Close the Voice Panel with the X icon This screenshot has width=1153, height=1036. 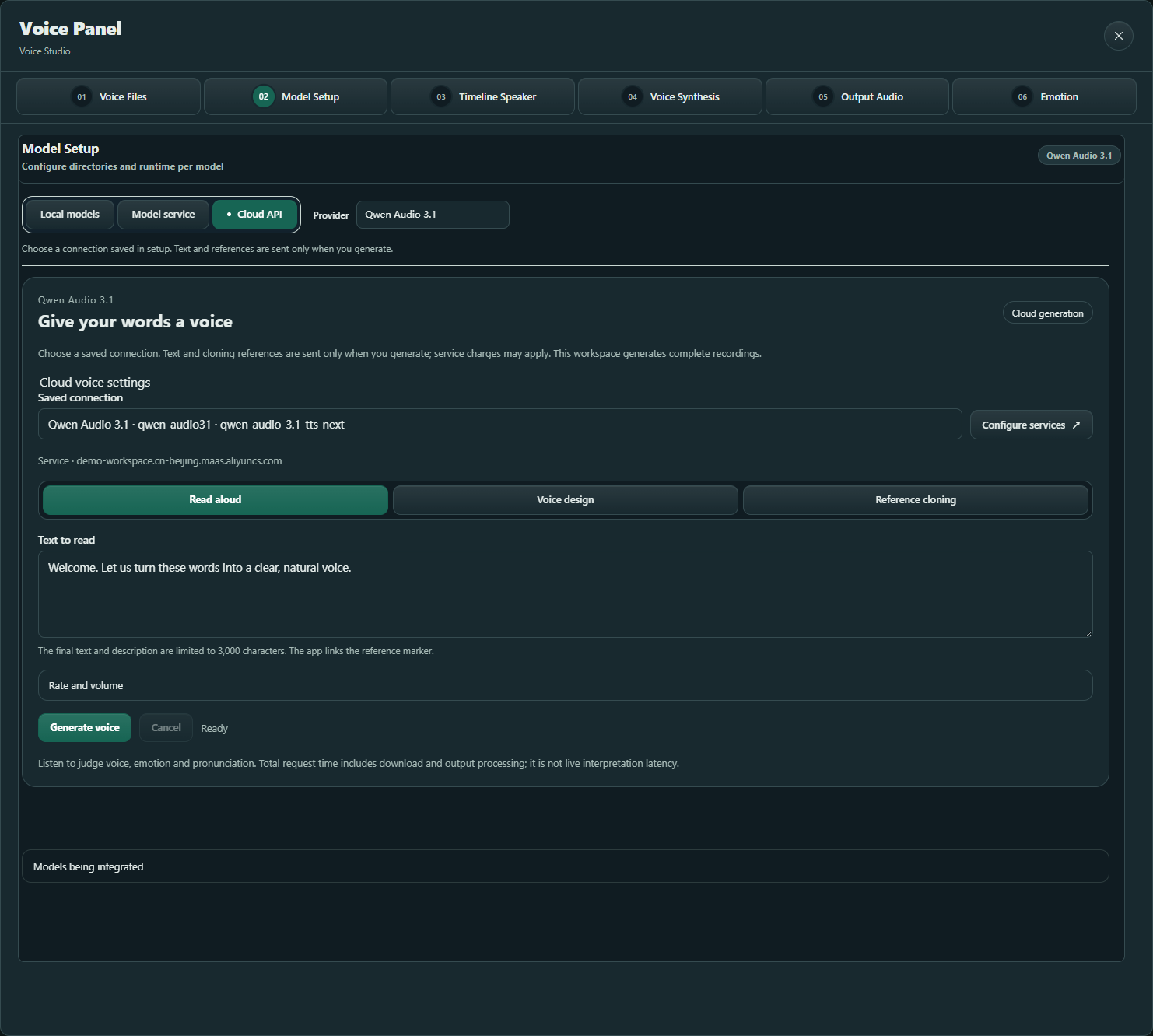pyautogui.click(x=1118, y=36)
